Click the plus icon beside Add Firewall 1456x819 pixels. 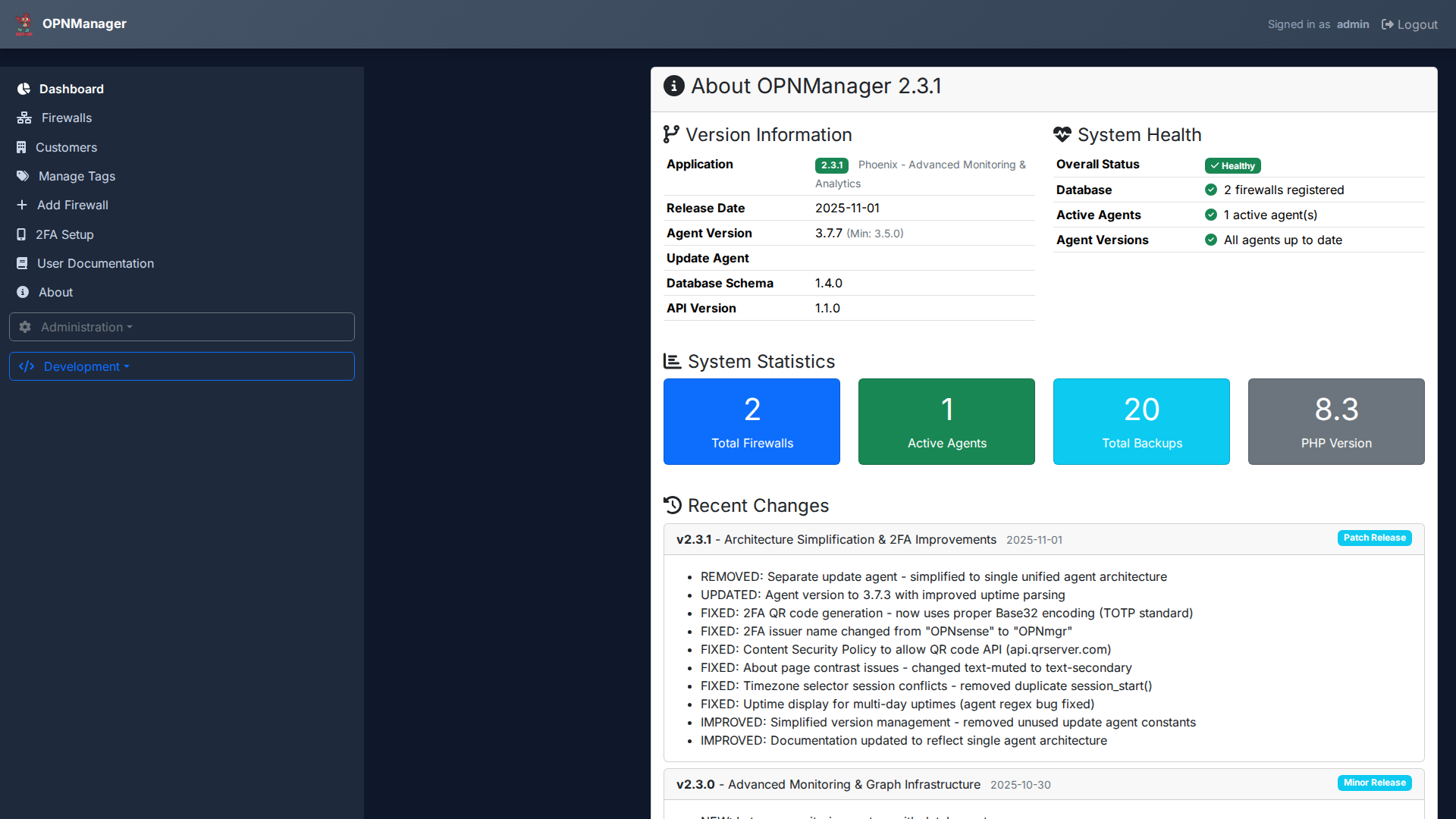[x=22, y=205]
